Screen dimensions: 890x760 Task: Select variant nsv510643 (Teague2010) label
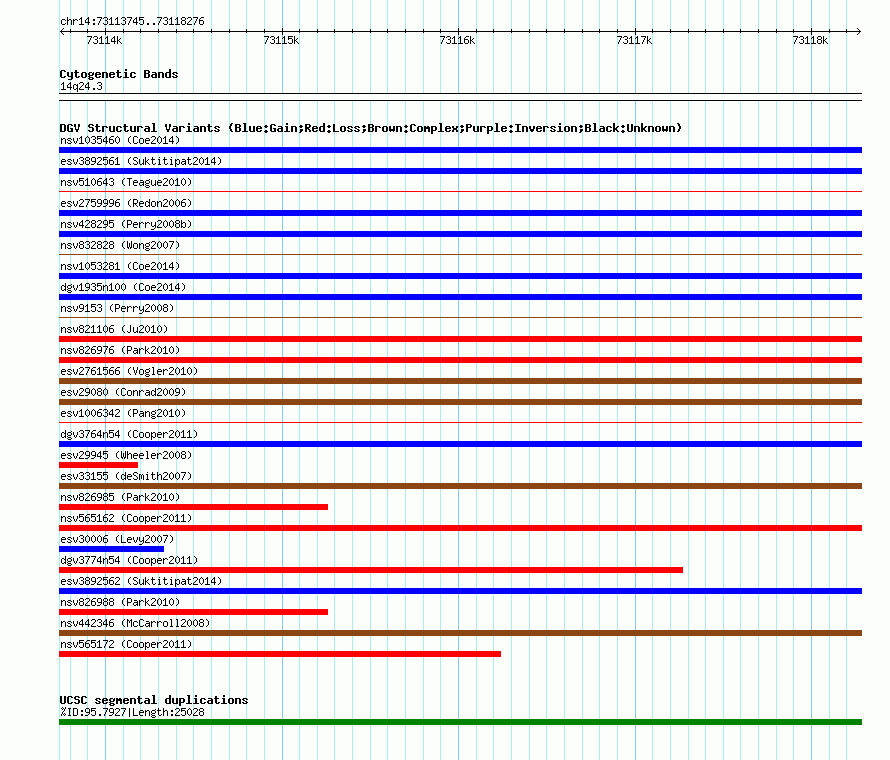pos(126,182)
